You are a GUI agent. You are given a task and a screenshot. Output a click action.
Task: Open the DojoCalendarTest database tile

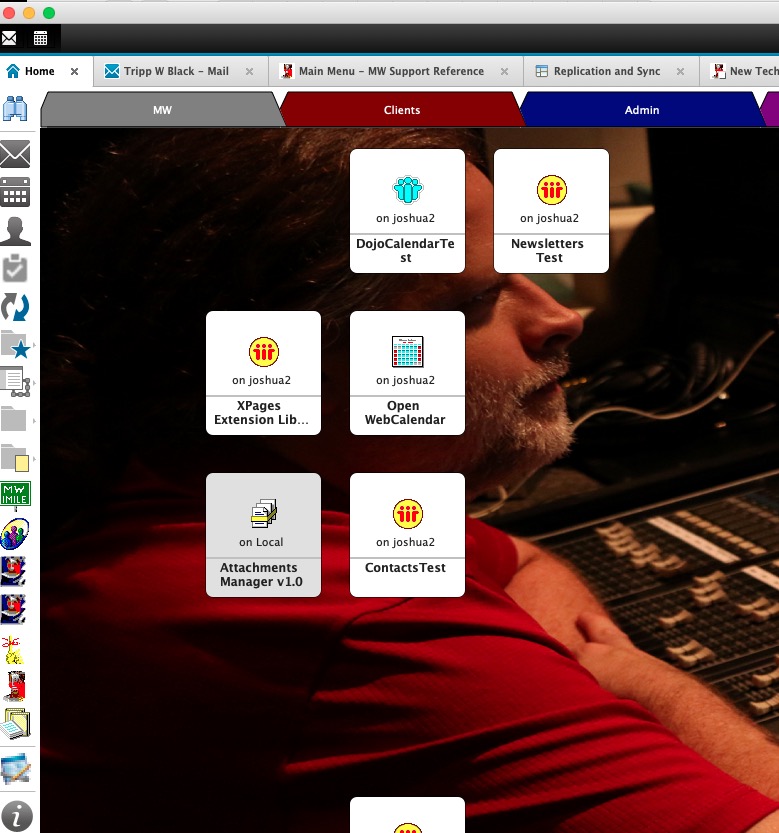point(407,210)
